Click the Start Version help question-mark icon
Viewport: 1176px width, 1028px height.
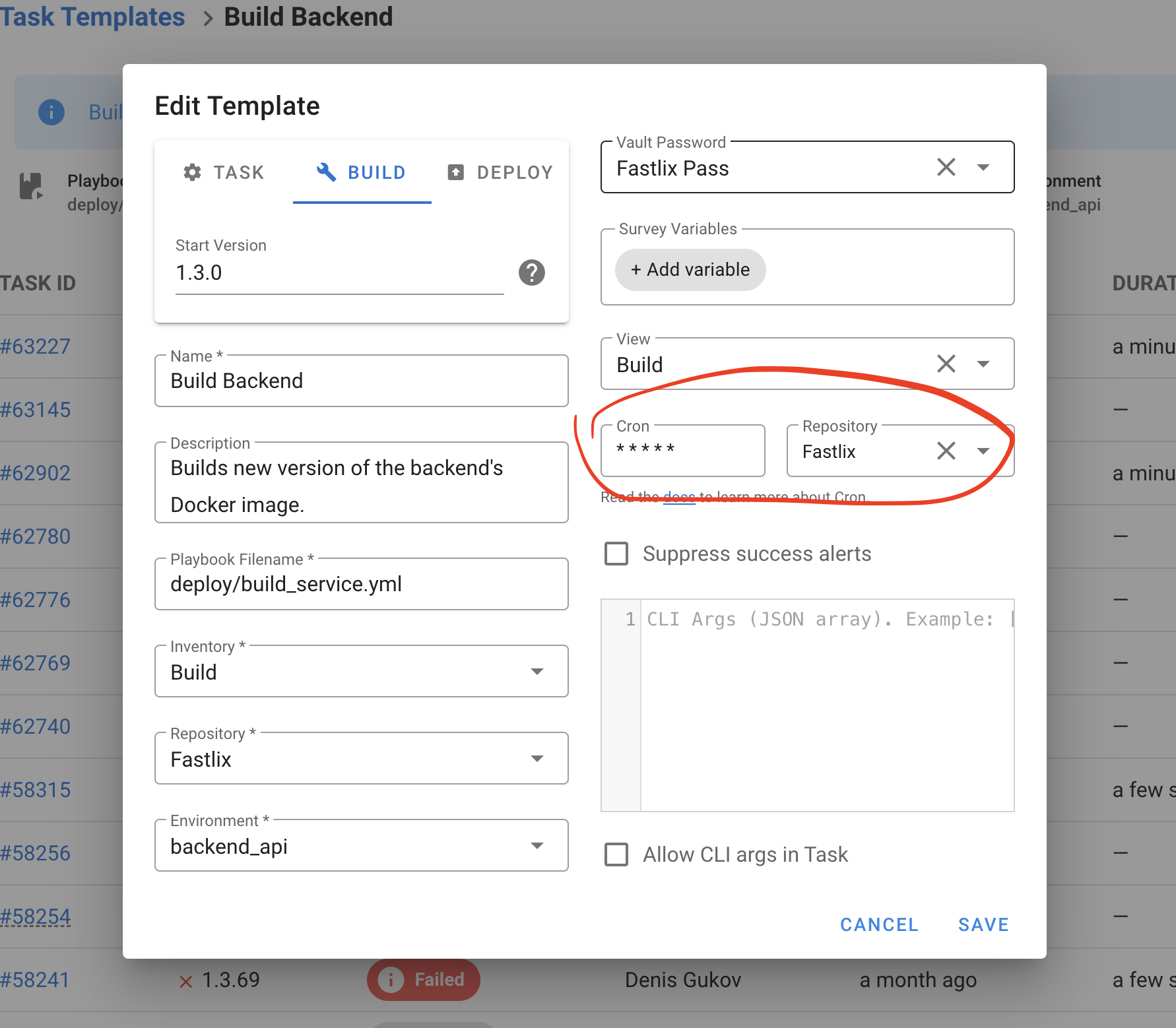coord(531,273)
